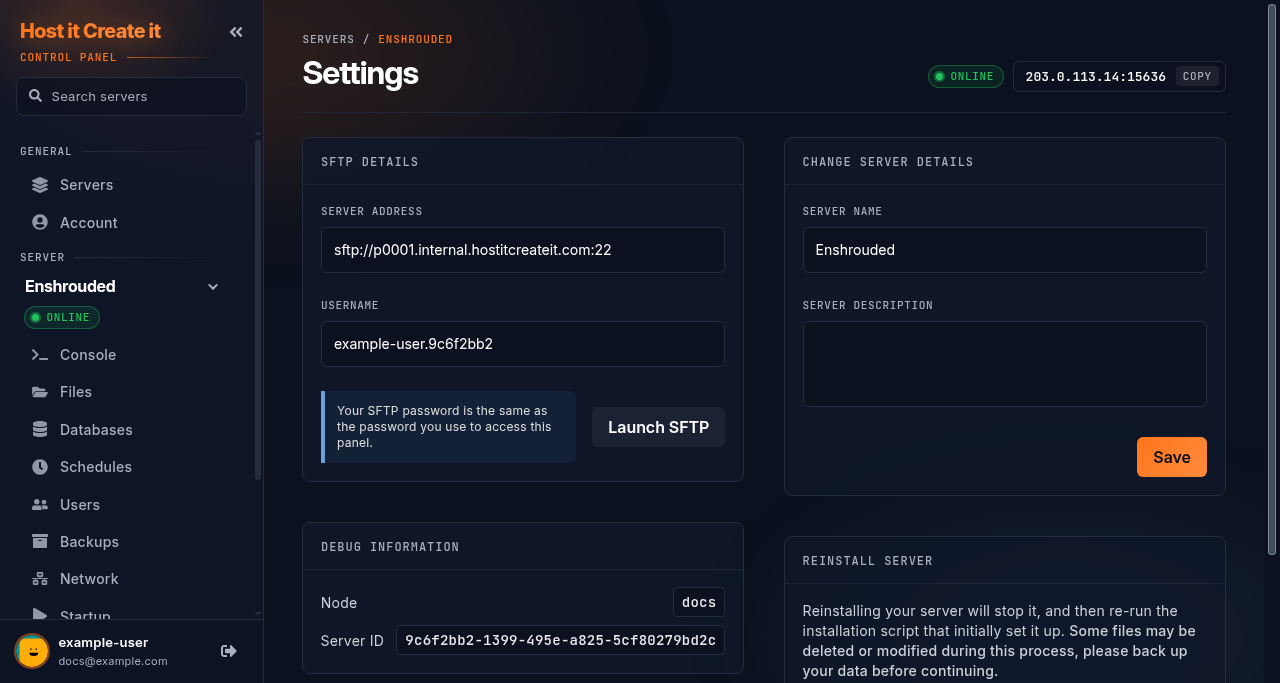Screen dimensions: 1280x683
Task: Save the server details
Action: click(1172, 457)
